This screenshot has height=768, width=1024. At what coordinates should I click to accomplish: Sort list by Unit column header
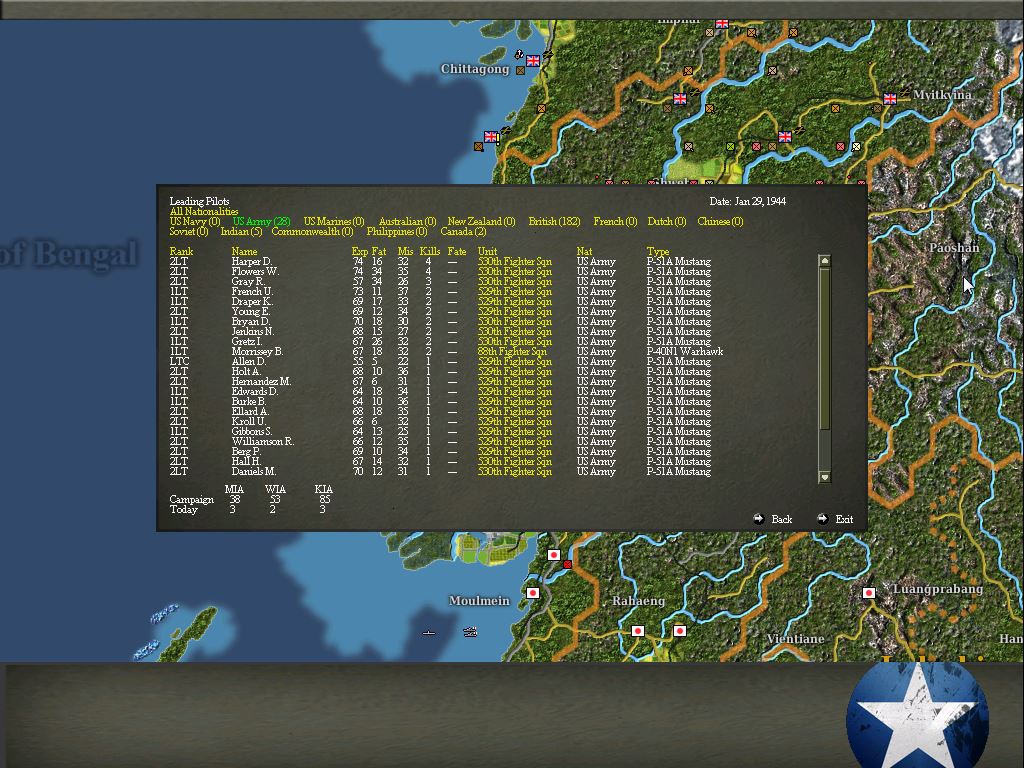[487, 251]
